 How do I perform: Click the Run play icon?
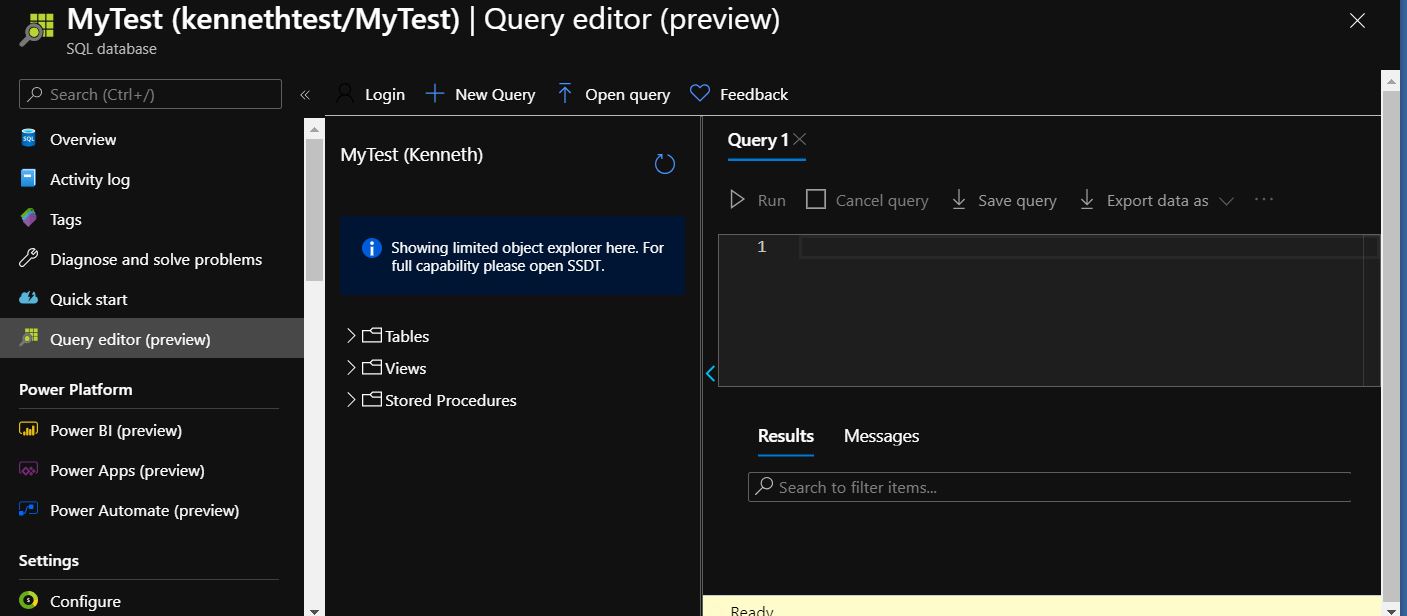click(x=738, y=200)
